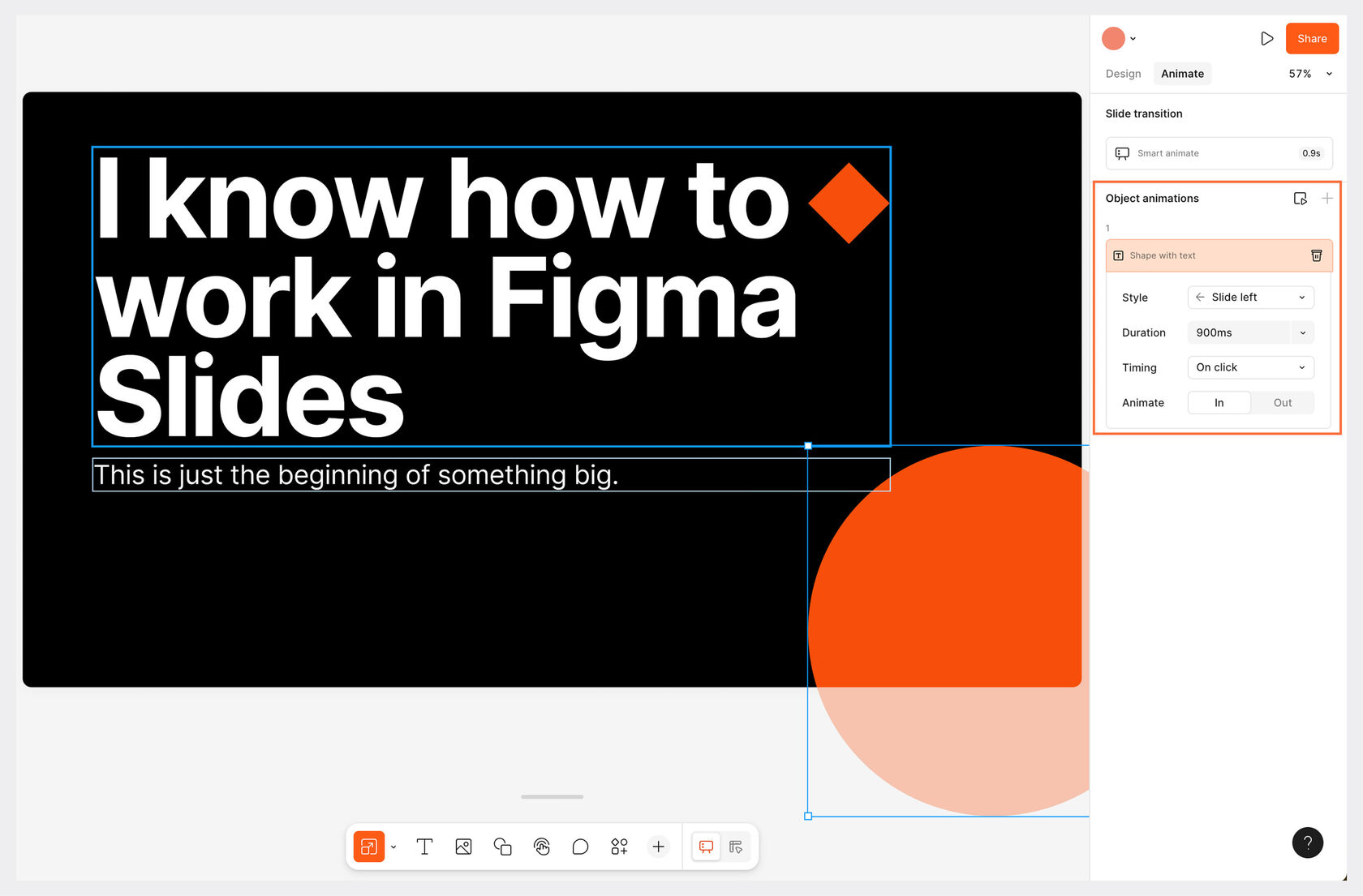Click the Play button near Share

pyautogui.click(x=1267, y=38)
